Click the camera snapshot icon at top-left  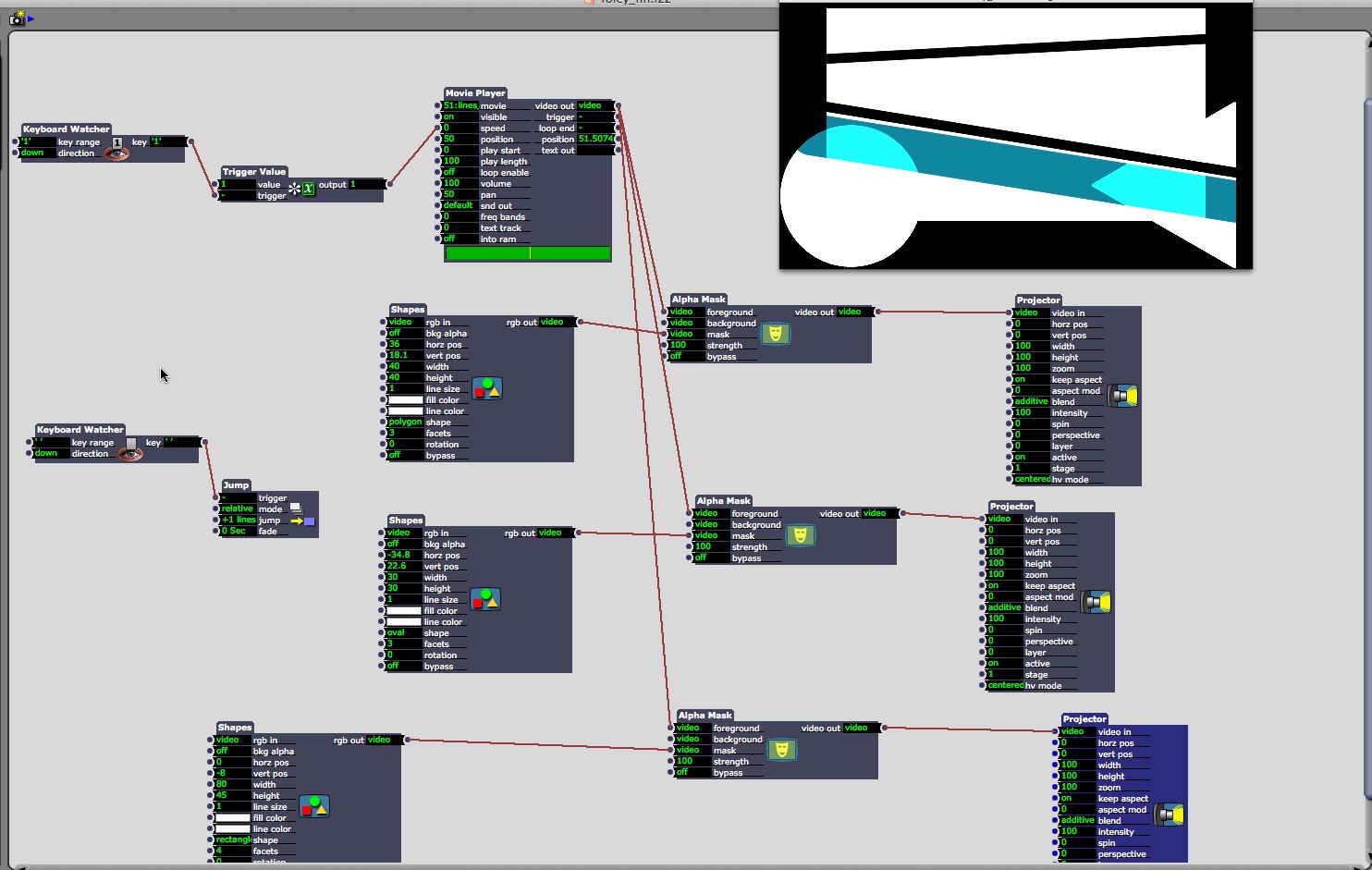tap(17, 18)
